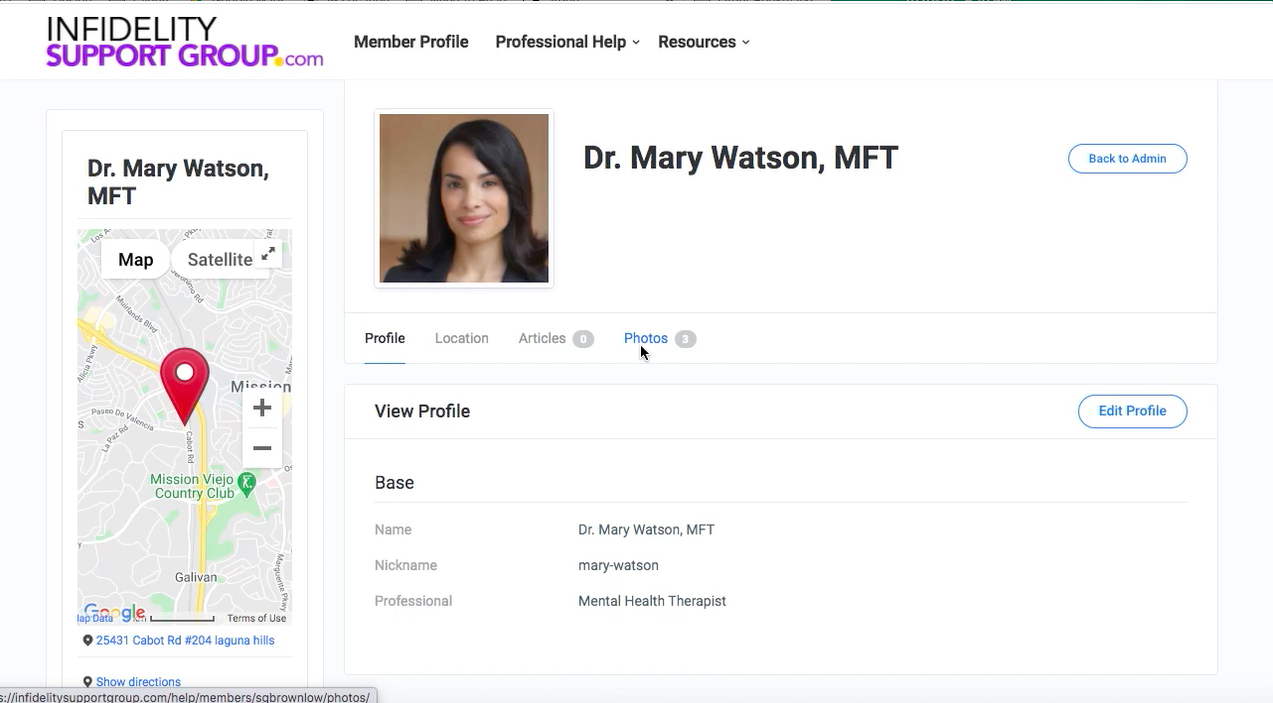Switch the map to Satellite view

[220, 260]
